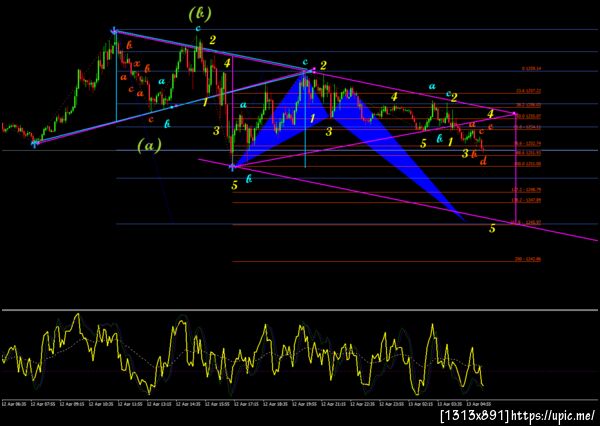This screenshot has height=426, width=600.
Task: Click the 12 Apr 06:35 time label
Action: click(x=13, y=404)
